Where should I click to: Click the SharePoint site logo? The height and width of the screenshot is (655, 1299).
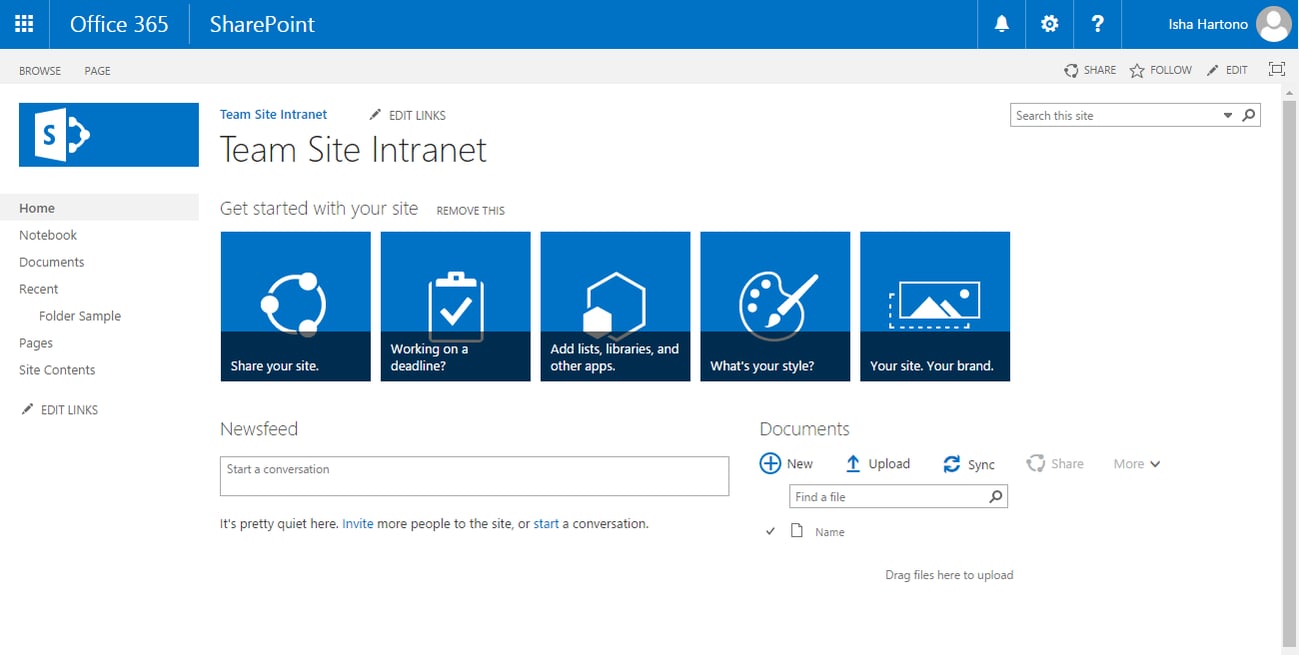pyautogui.click(x=109, y=134)
